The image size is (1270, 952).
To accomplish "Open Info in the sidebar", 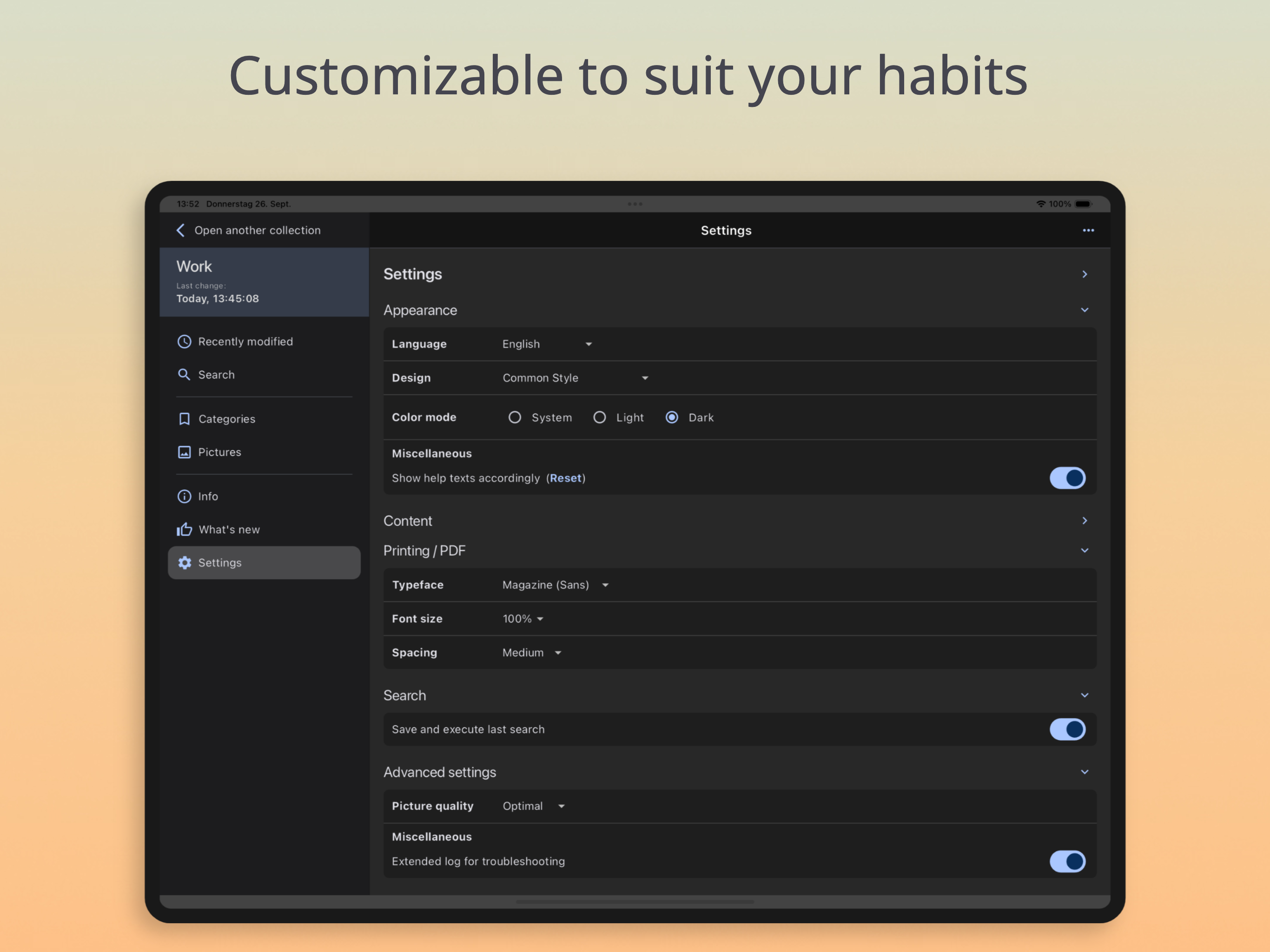I will [x=264, y=496].
